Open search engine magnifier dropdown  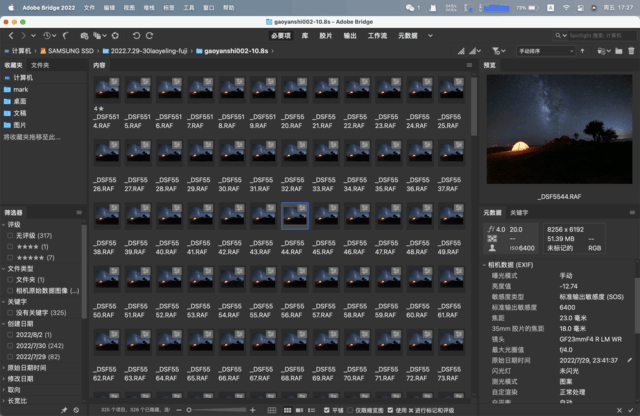click(560, 36)
